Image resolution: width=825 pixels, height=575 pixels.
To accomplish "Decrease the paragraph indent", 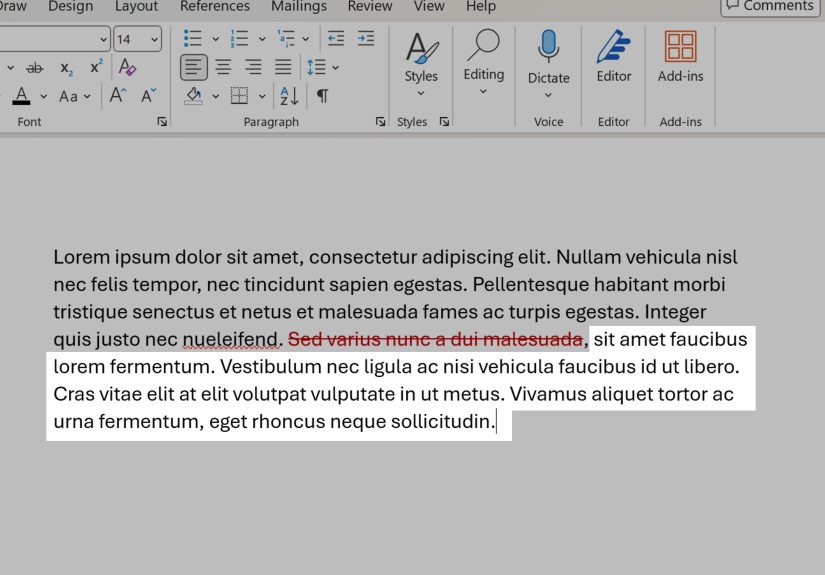I will (336, 38).
